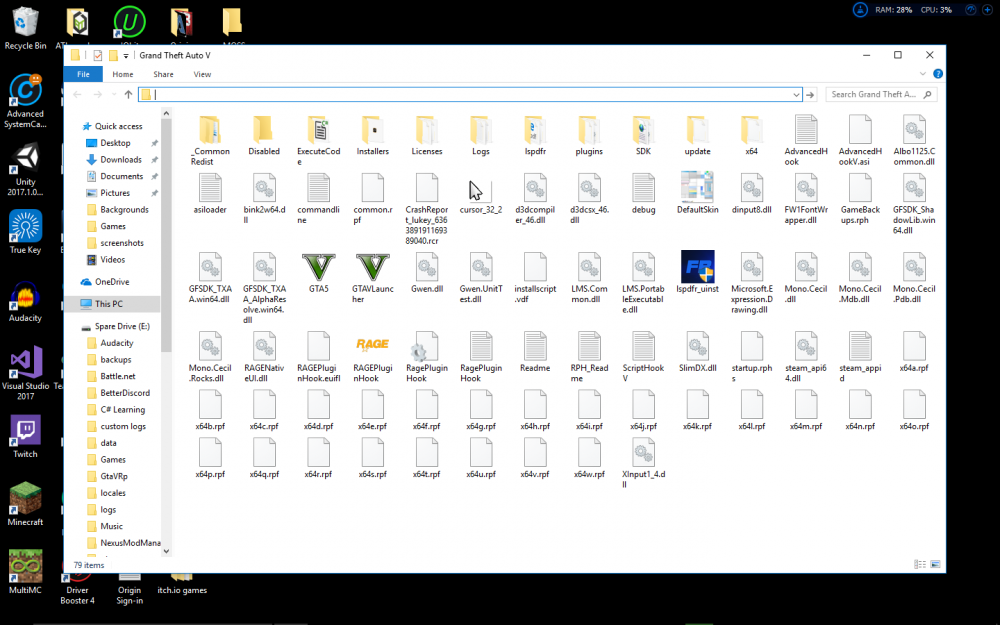Open the Installers folder

(x=372, y=129)
